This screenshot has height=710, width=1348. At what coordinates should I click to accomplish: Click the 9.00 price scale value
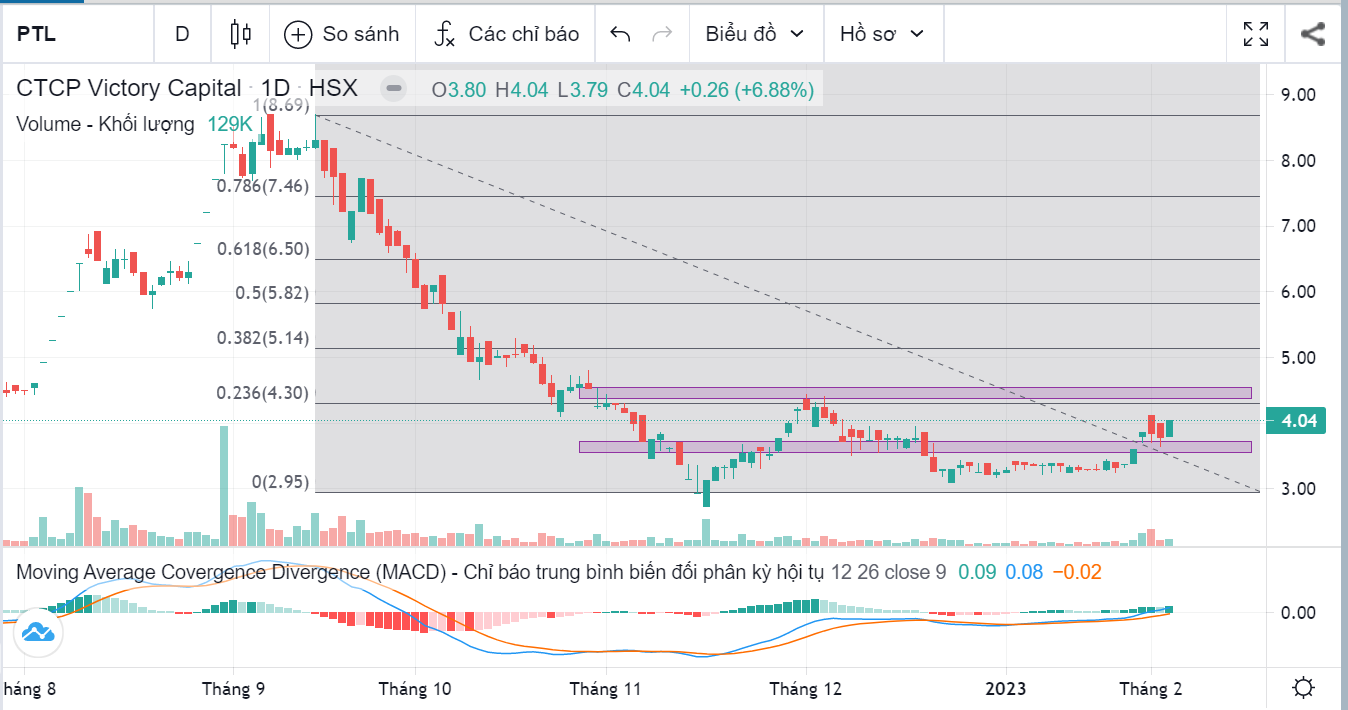tap(1297, 95)
